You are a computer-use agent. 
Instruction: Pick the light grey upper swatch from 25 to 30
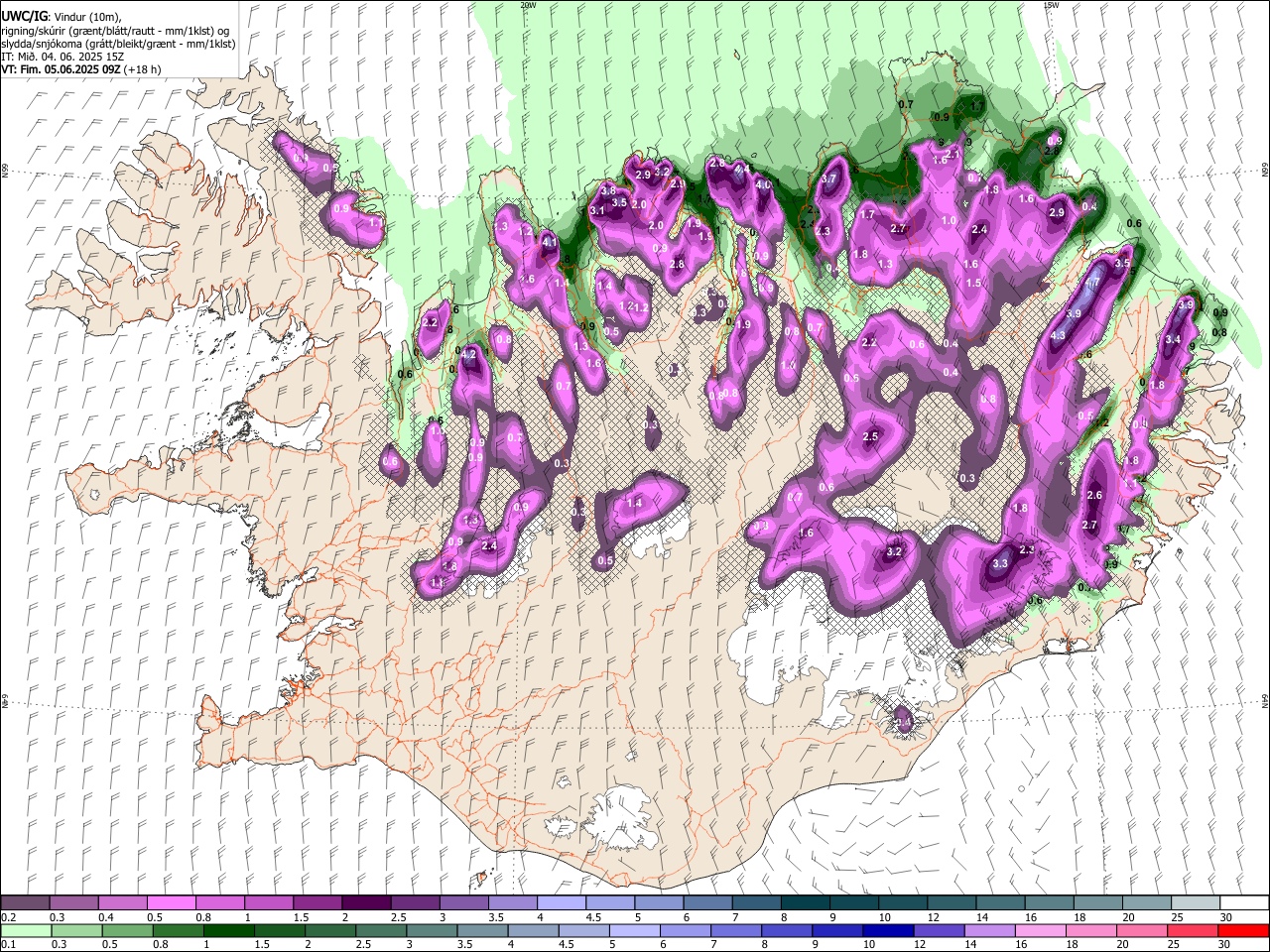click(x=1194, y=903)
